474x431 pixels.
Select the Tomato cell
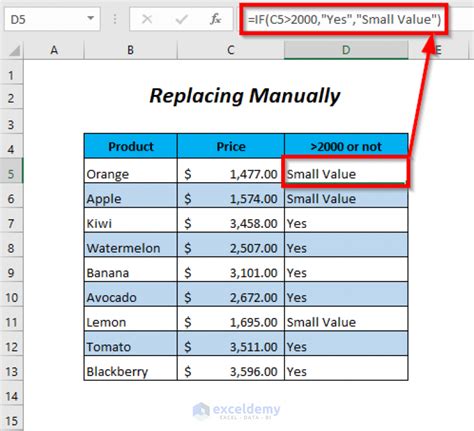131,343
